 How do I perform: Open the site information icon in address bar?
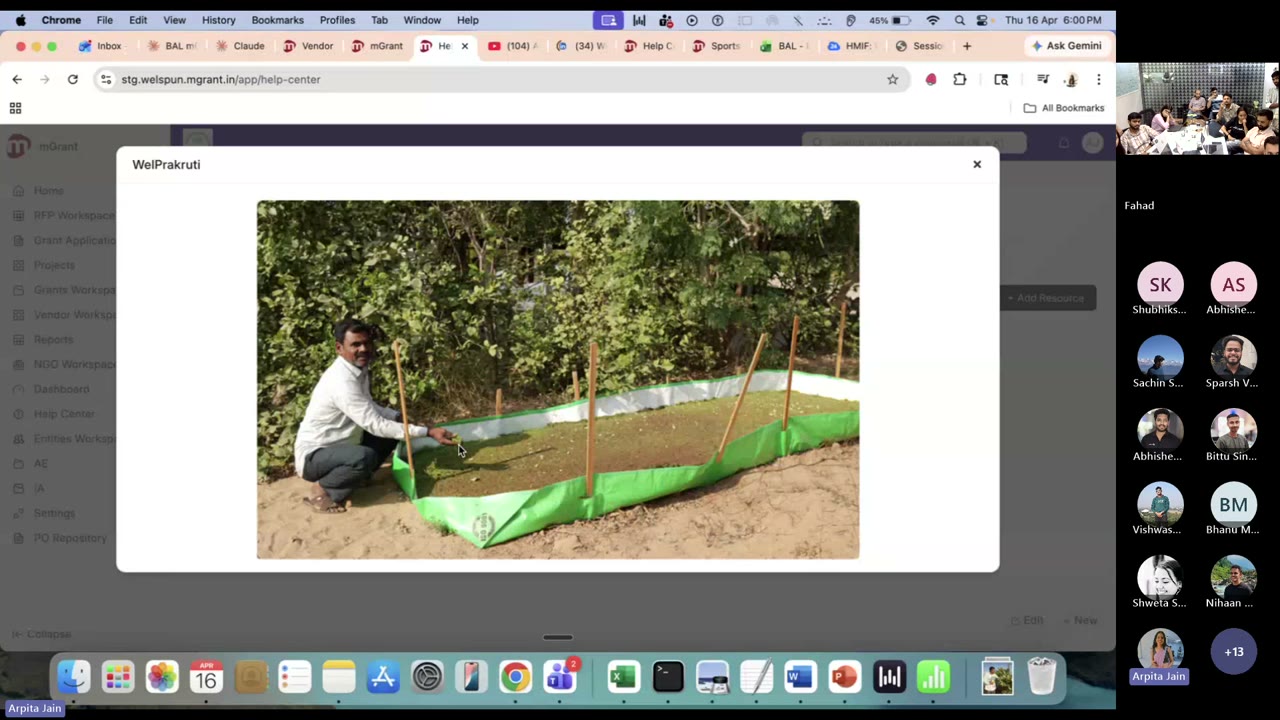pyautogui.click(x=106, y=79)
